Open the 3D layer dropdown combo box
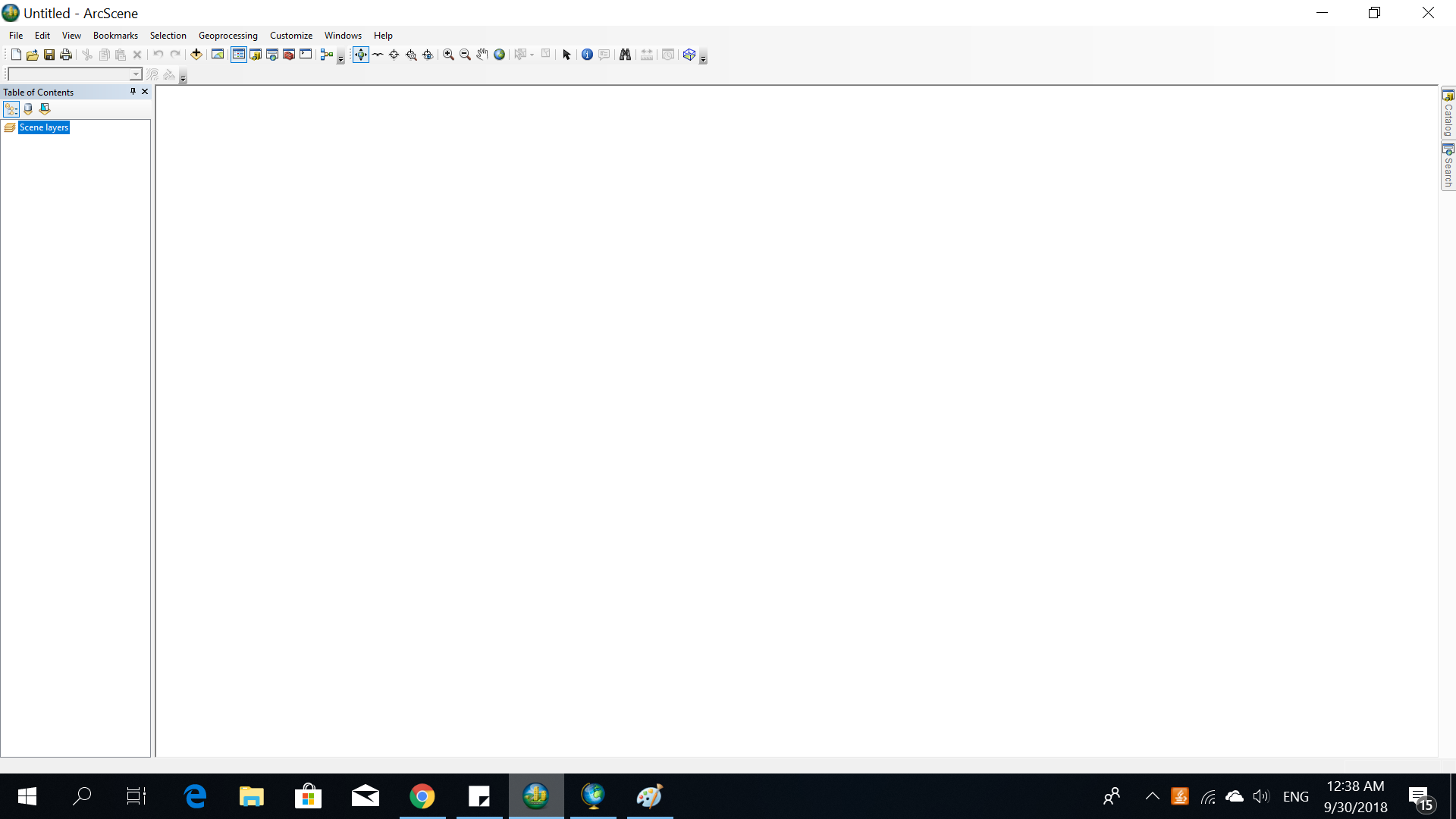The height and width of the screenshot is (819, 1456). [136, 74]
